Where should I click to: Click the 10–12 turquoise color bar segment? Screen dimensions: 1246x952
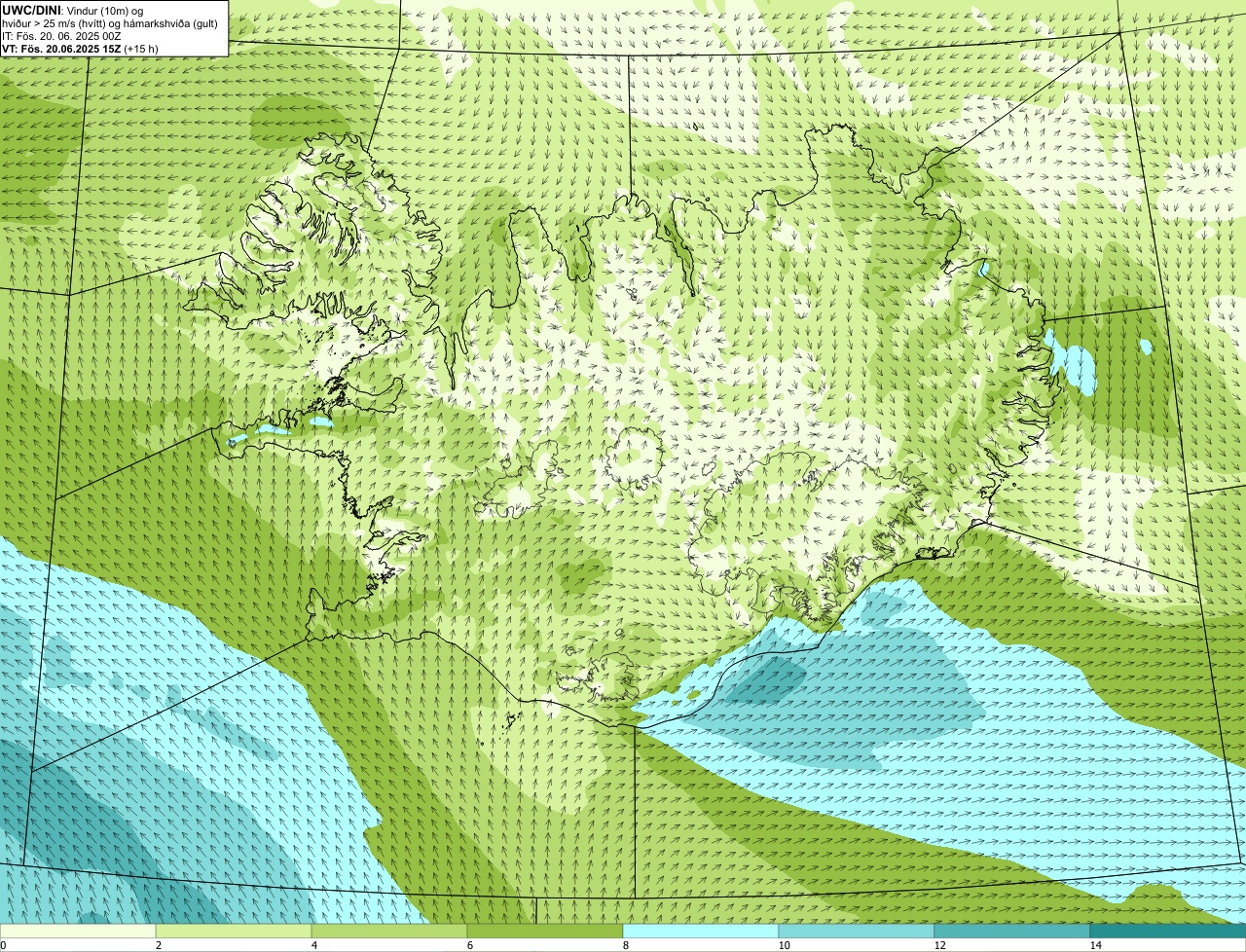pos(857,931)
